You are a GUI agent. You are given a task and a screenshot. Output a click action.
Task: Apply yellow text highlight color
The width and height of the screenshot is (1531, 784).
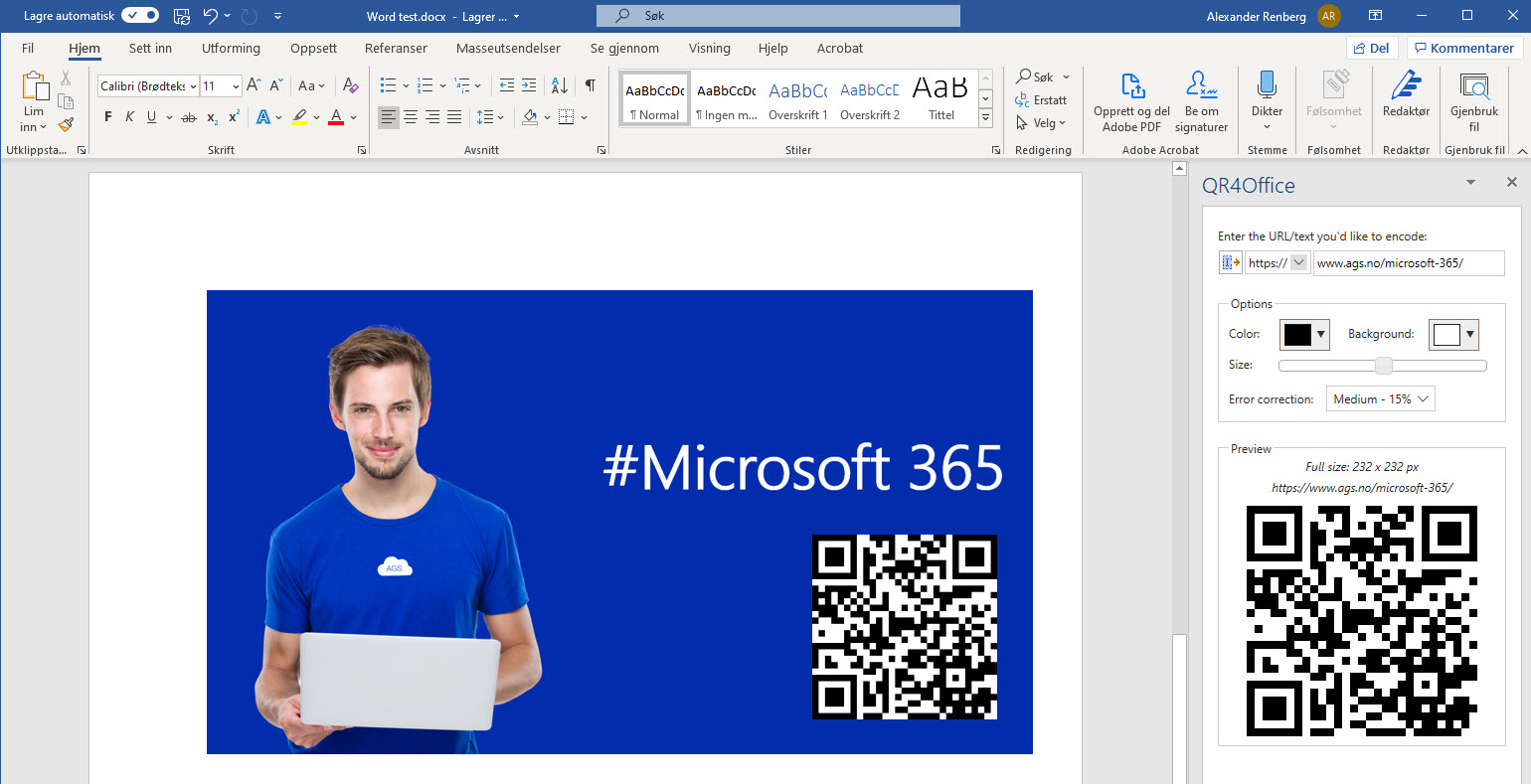coord(301,116)
